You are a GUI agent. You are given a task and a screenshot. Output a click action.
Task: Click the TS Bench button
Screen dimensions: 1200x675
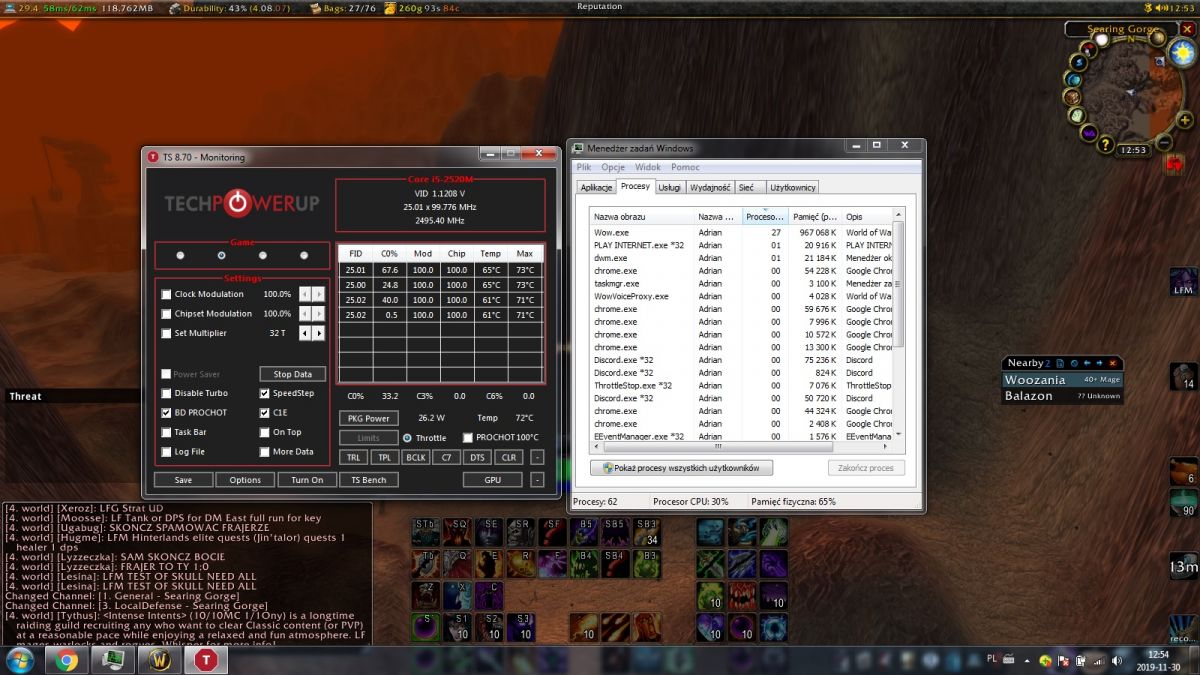click(x=369, y=480)
